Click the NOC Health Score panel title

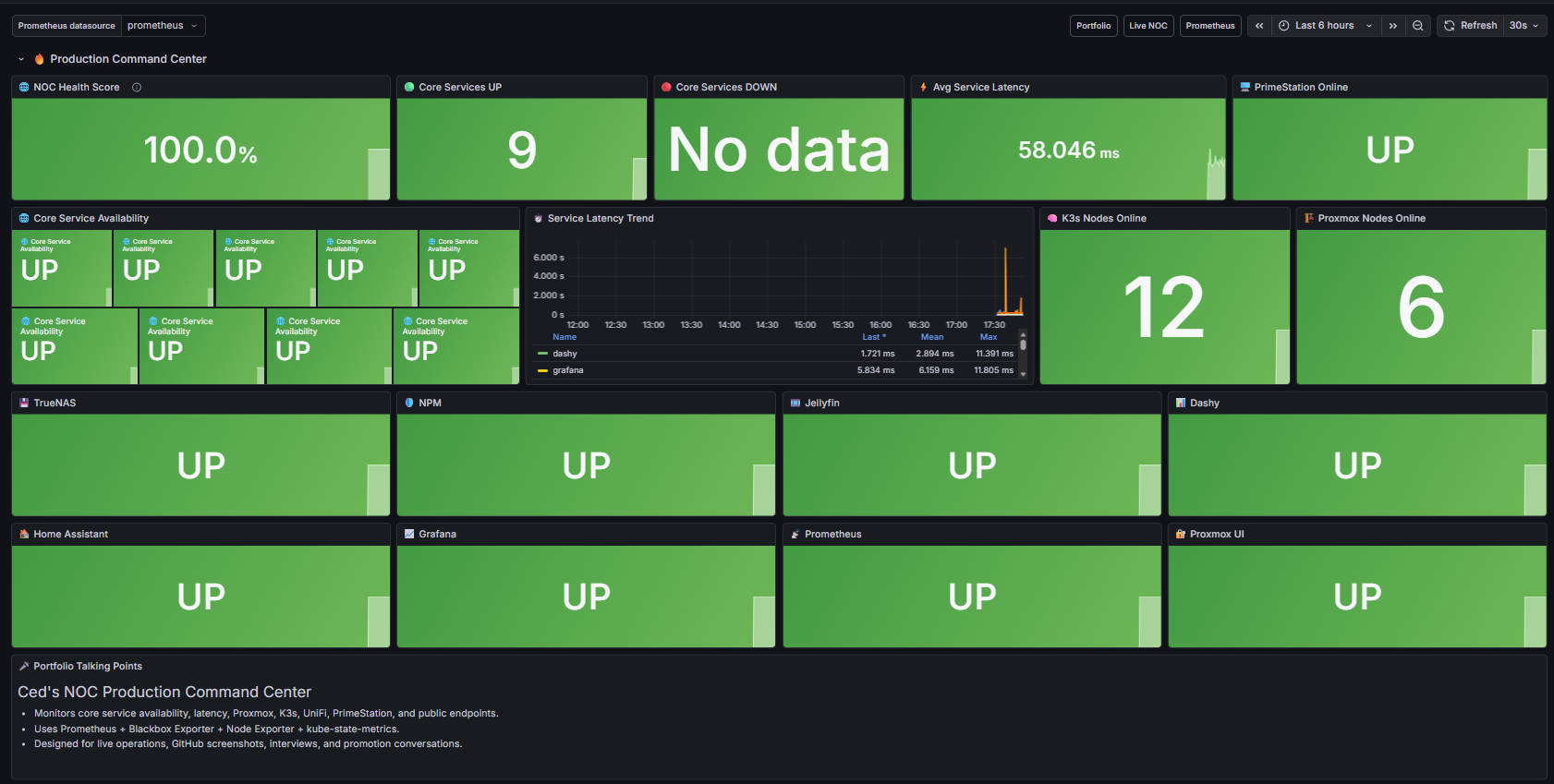[x=77, y=87]
